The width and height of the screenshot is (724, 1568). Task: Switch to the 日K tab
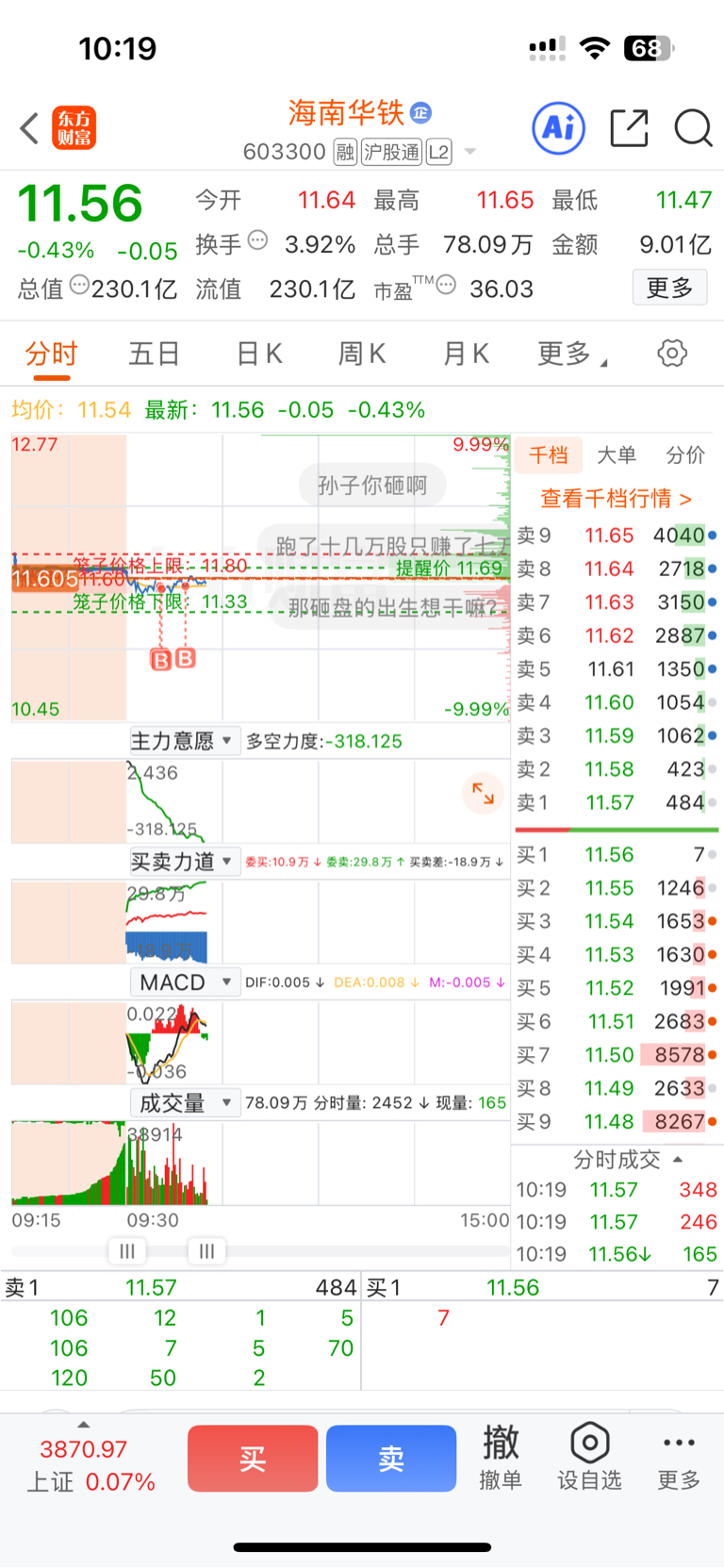[x=259, y=355]
